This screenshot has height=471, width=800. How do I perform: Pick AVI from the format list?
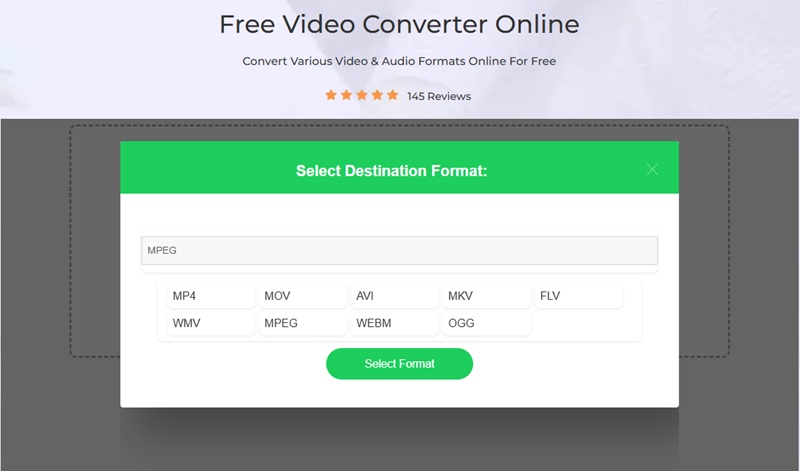(395, 296)
